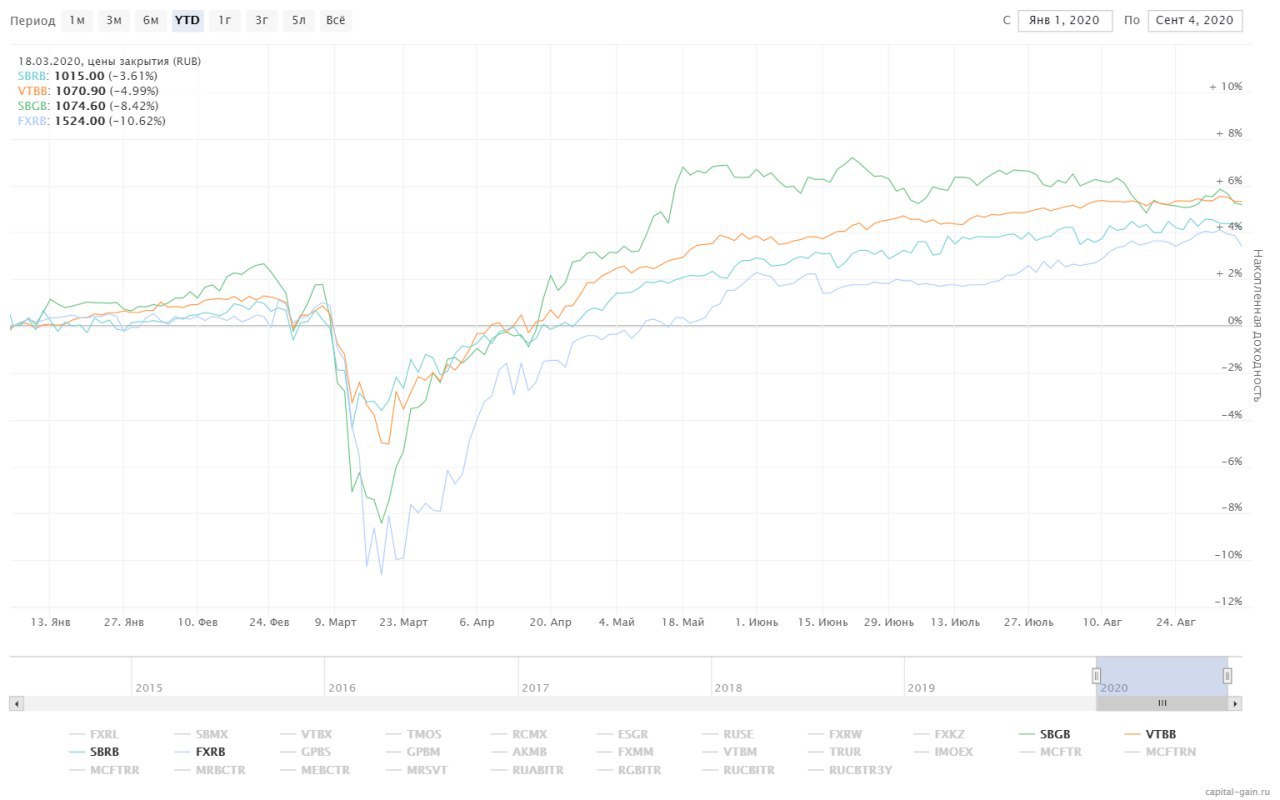
Task: Show the Всё full period
Action: point(337,20)
